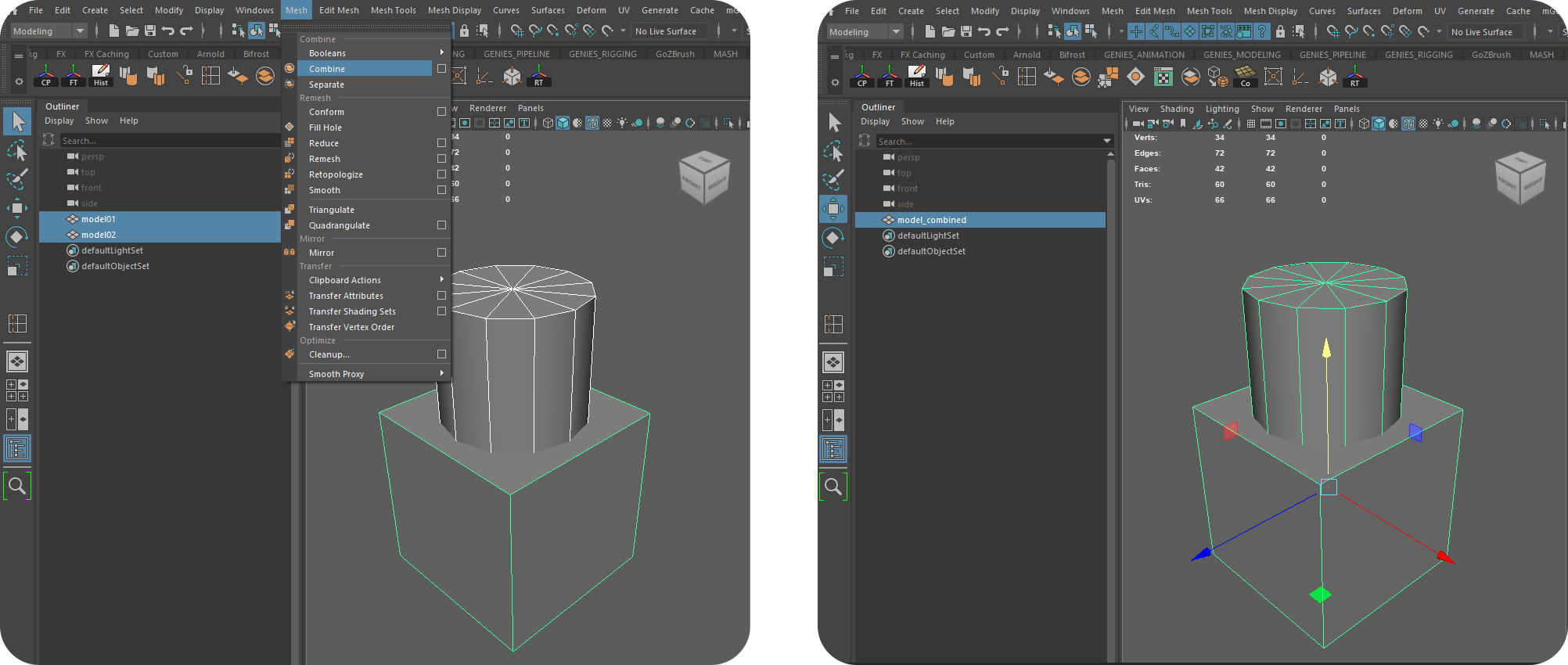Open Outliner search filter dropdown in right window
This screenshot has width=1568, height=665.
coord(1106,142)
